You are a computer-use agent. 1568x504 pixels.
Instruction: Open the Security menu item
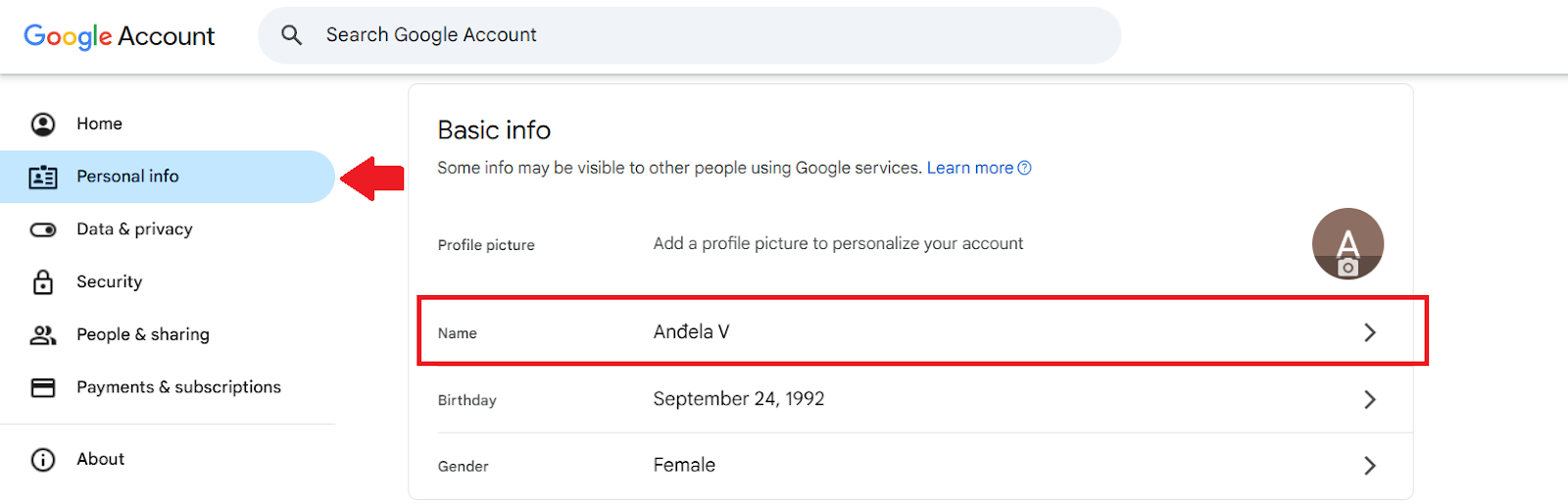coord(110,282)
